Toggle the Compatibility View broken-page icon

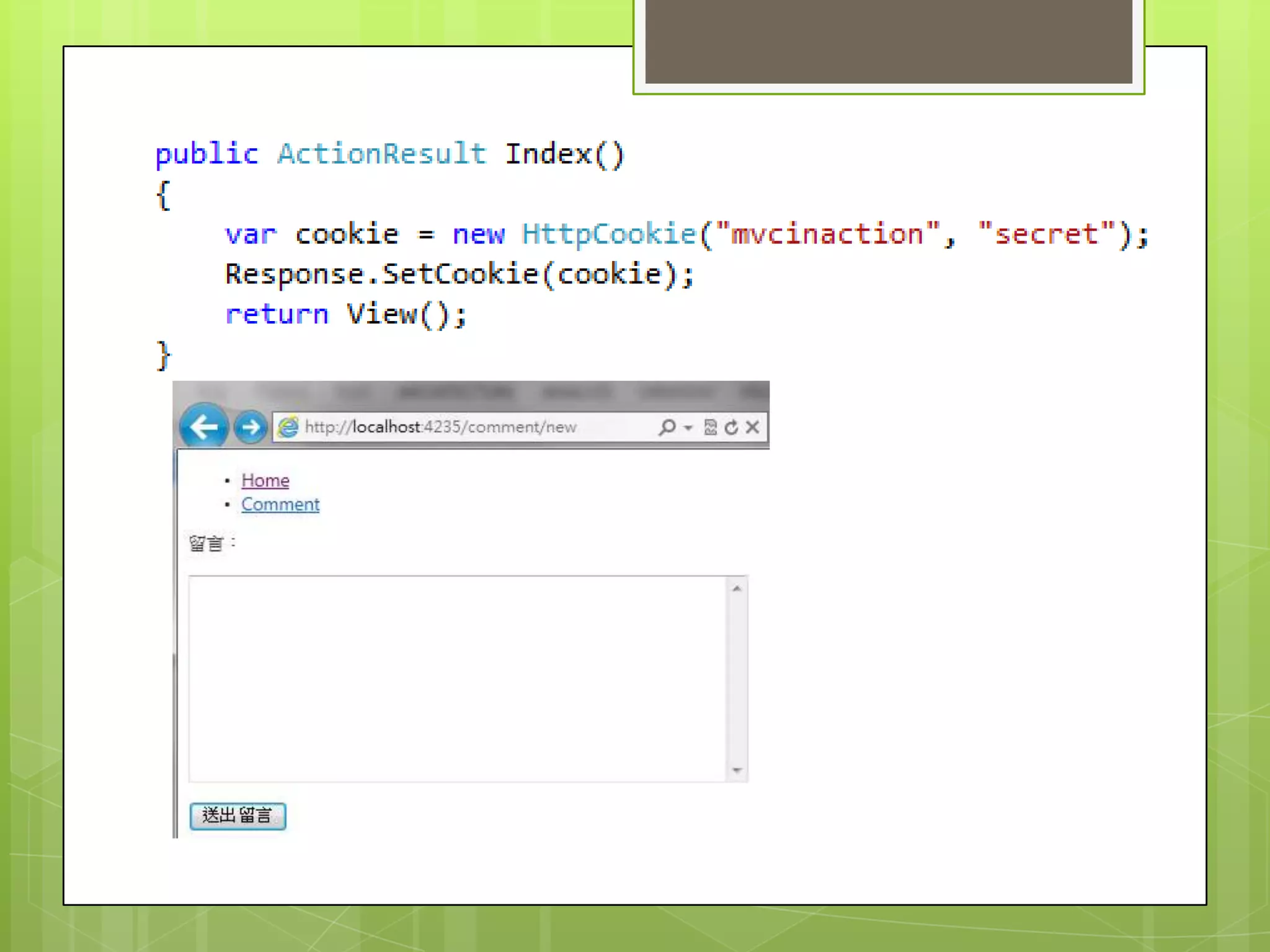tap(711, 427)
